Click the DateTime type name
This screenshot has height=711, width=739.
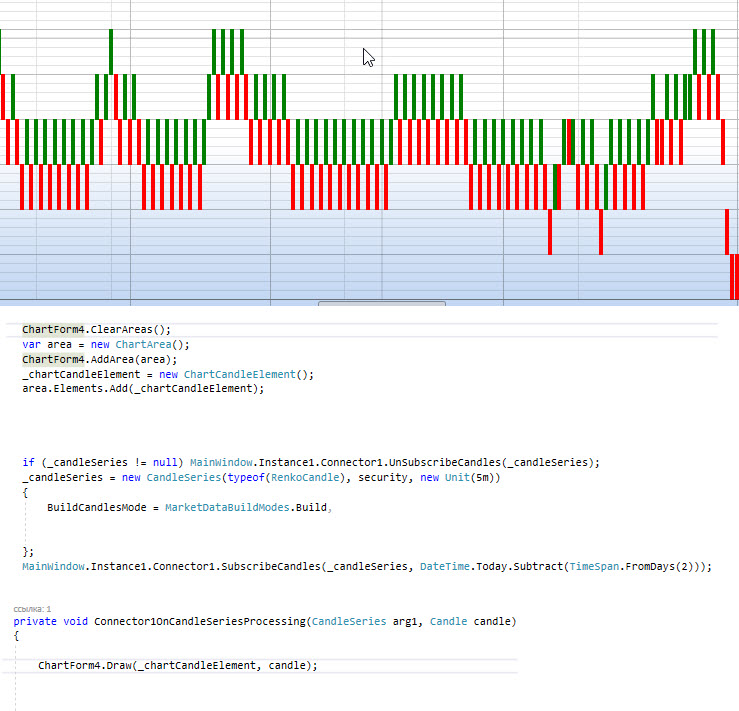point(444,566)
